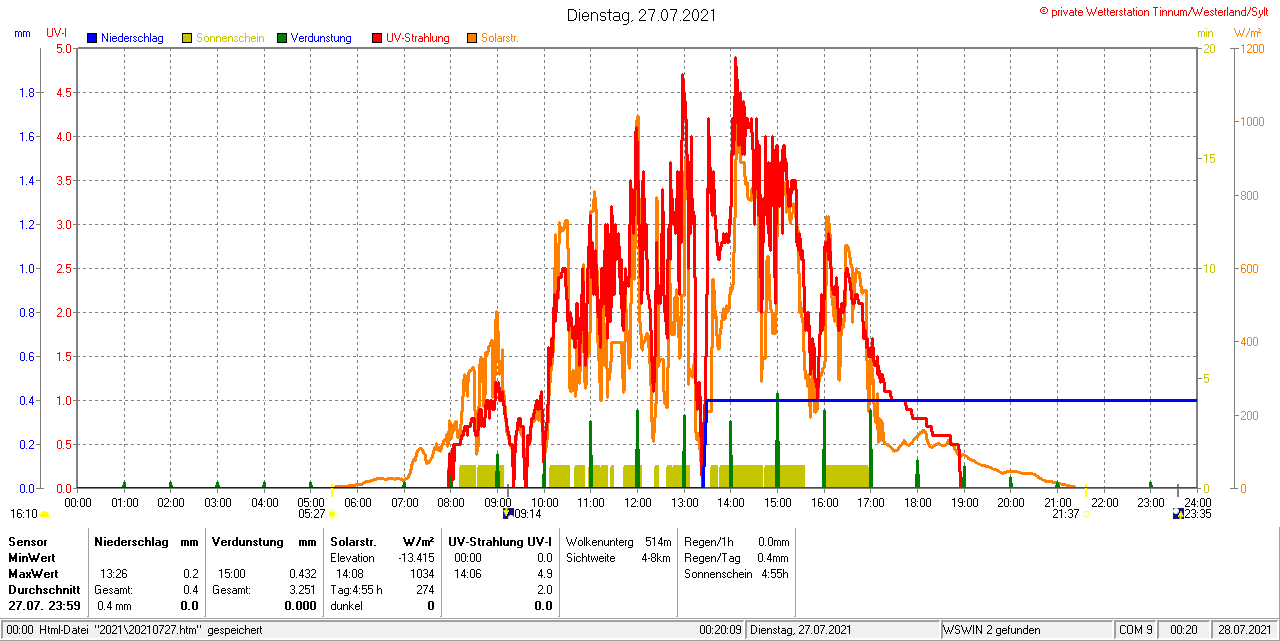Image resolution: width=1280 pixels, height=641 pixels.
Task: Click the sunrise icon beside 05:27
Action: tap(333, 514)
